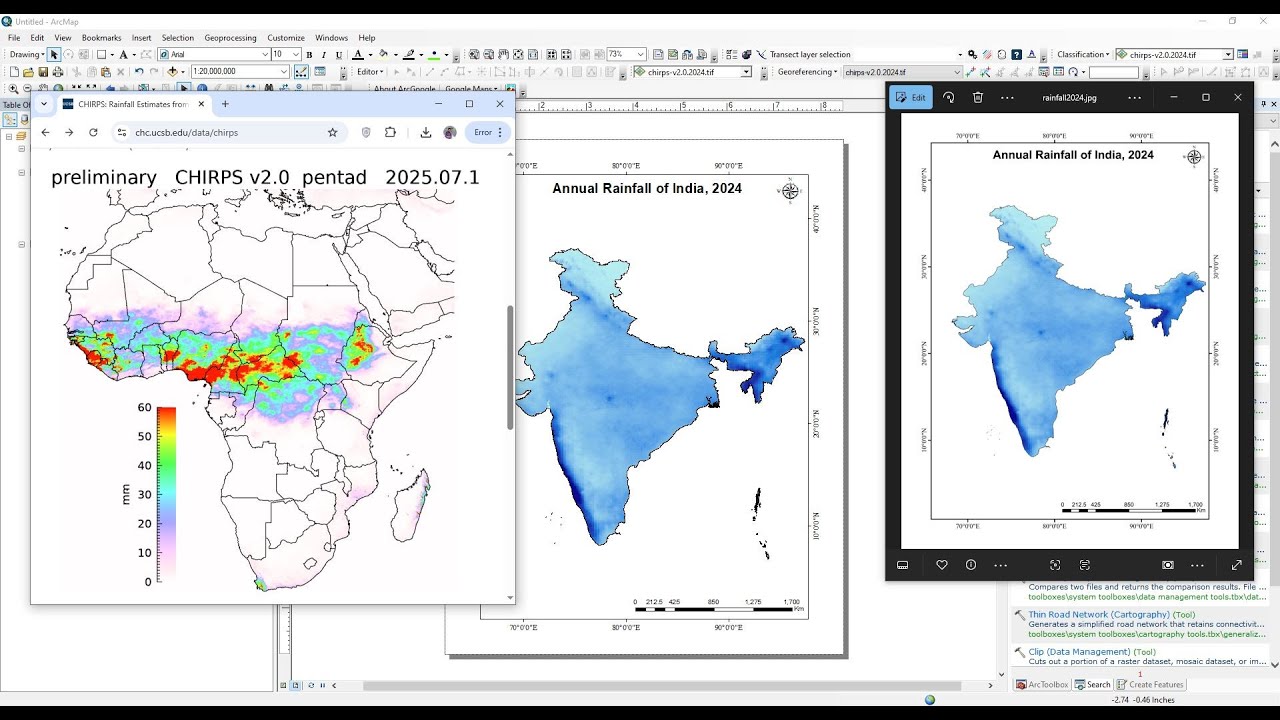Click the blue help question mark icon
This screenshot has width=1280, height=720.
(1016, 54)
